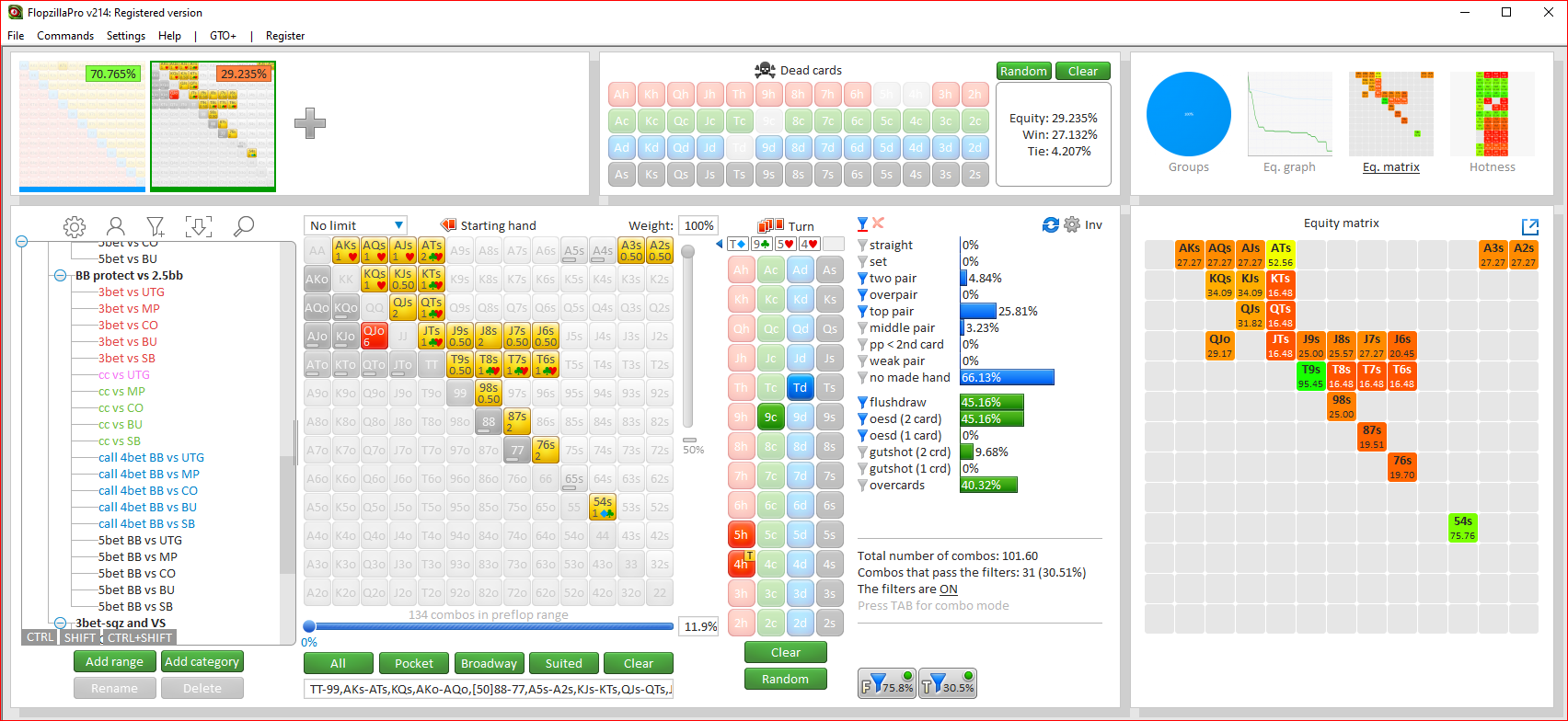Toggle the flushdraw filter funnel
Image resolution: width=1568 pixels, height=721 pixels.
862,403
